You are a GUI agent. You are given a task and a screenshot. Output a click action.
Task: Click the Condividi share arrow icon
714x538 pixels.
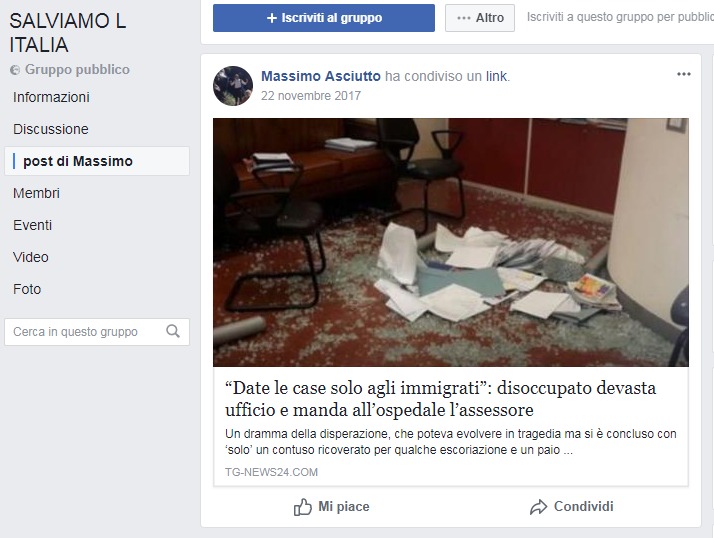[538, 507]
